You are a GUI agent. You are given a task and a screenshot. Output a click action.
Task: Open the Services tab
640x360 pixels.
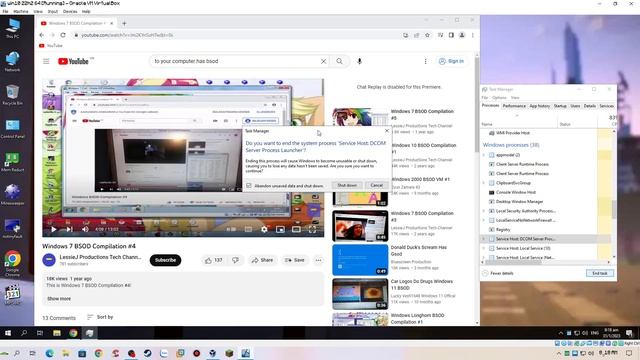pyautogui.click(x=606, y=106)
